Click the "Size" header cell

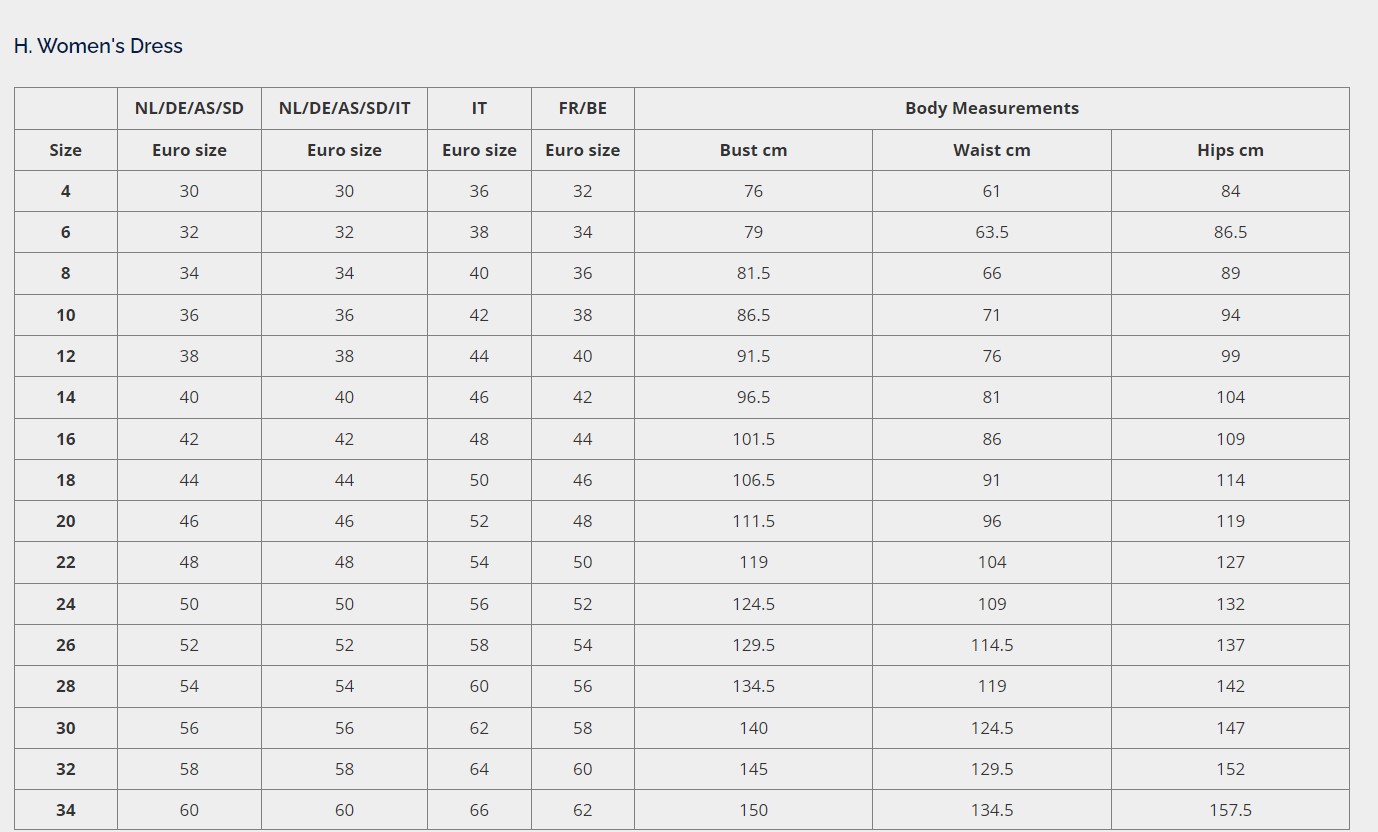click(x=65, y=150)
